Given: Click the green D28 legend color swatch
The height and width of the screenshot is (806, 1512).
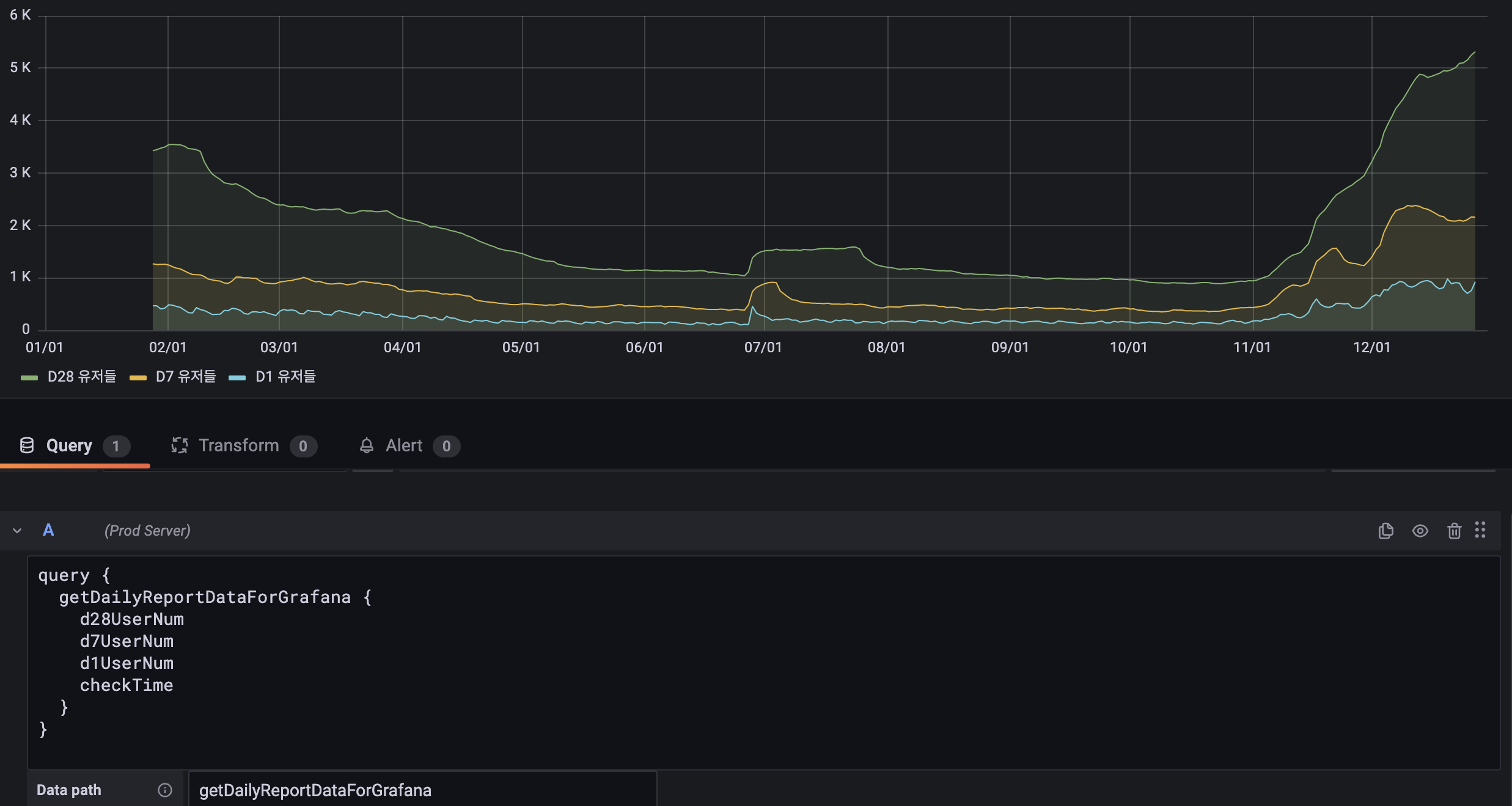Looking at the screenshot, I should coord(29,378).
